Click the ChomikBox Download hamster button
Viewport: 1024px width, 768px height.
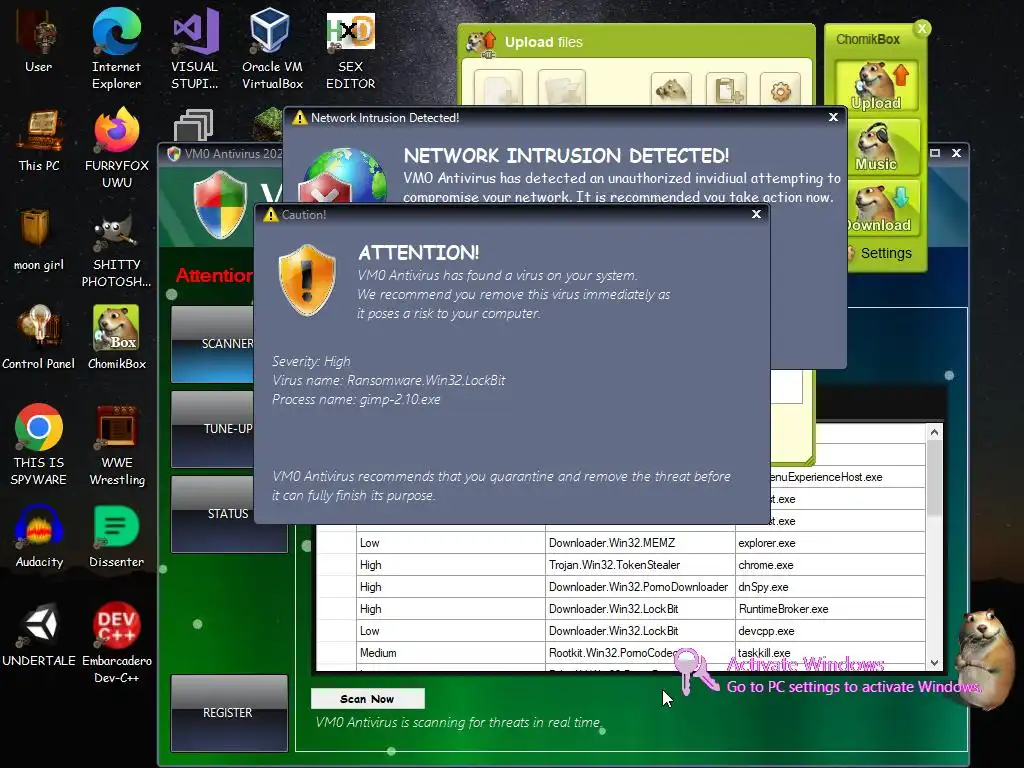pos(883,208)
